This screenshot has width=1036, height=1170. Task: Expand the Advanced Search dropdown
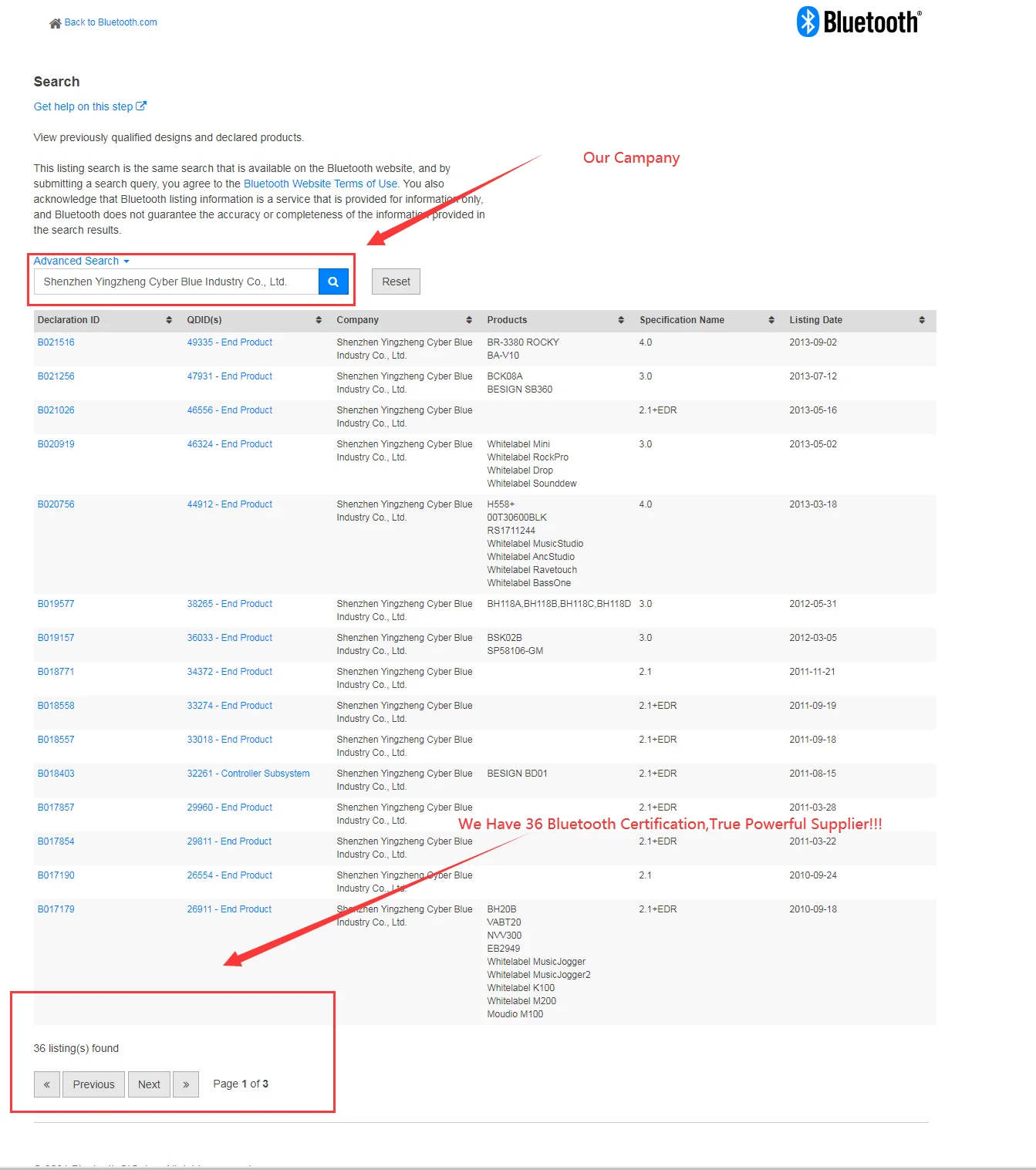pyautogui.click(x=81, y=261)
